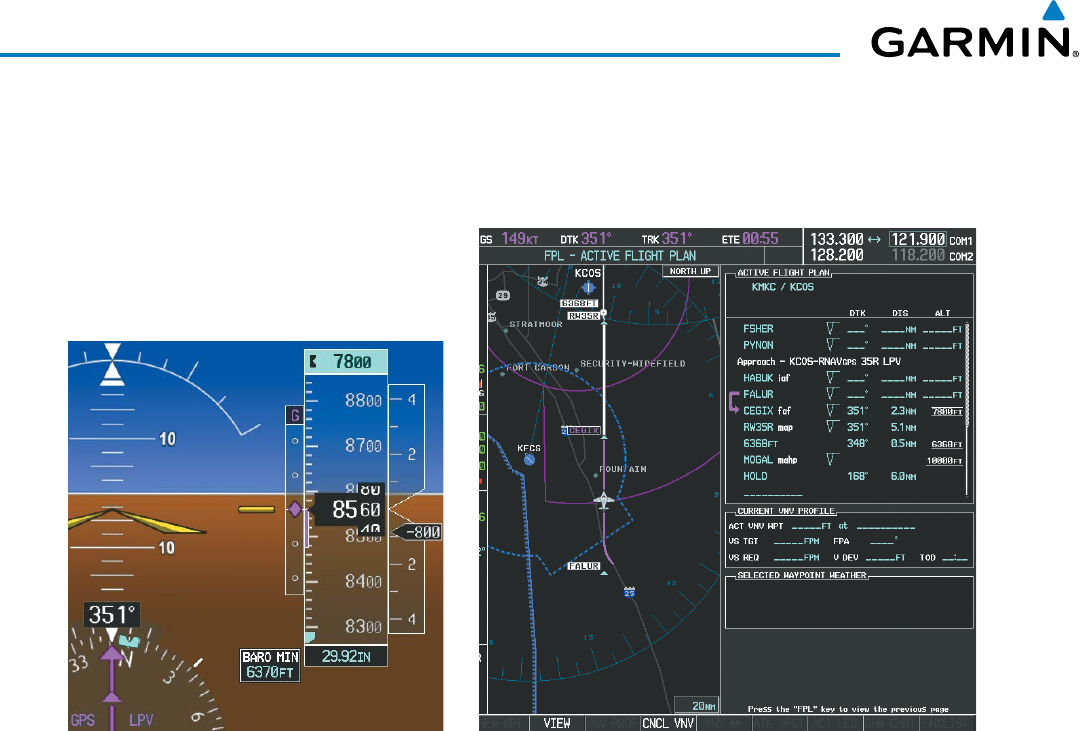Click the 133.300 active COM1 frequency
This screenshot has height=731, width=1080.
836,239
